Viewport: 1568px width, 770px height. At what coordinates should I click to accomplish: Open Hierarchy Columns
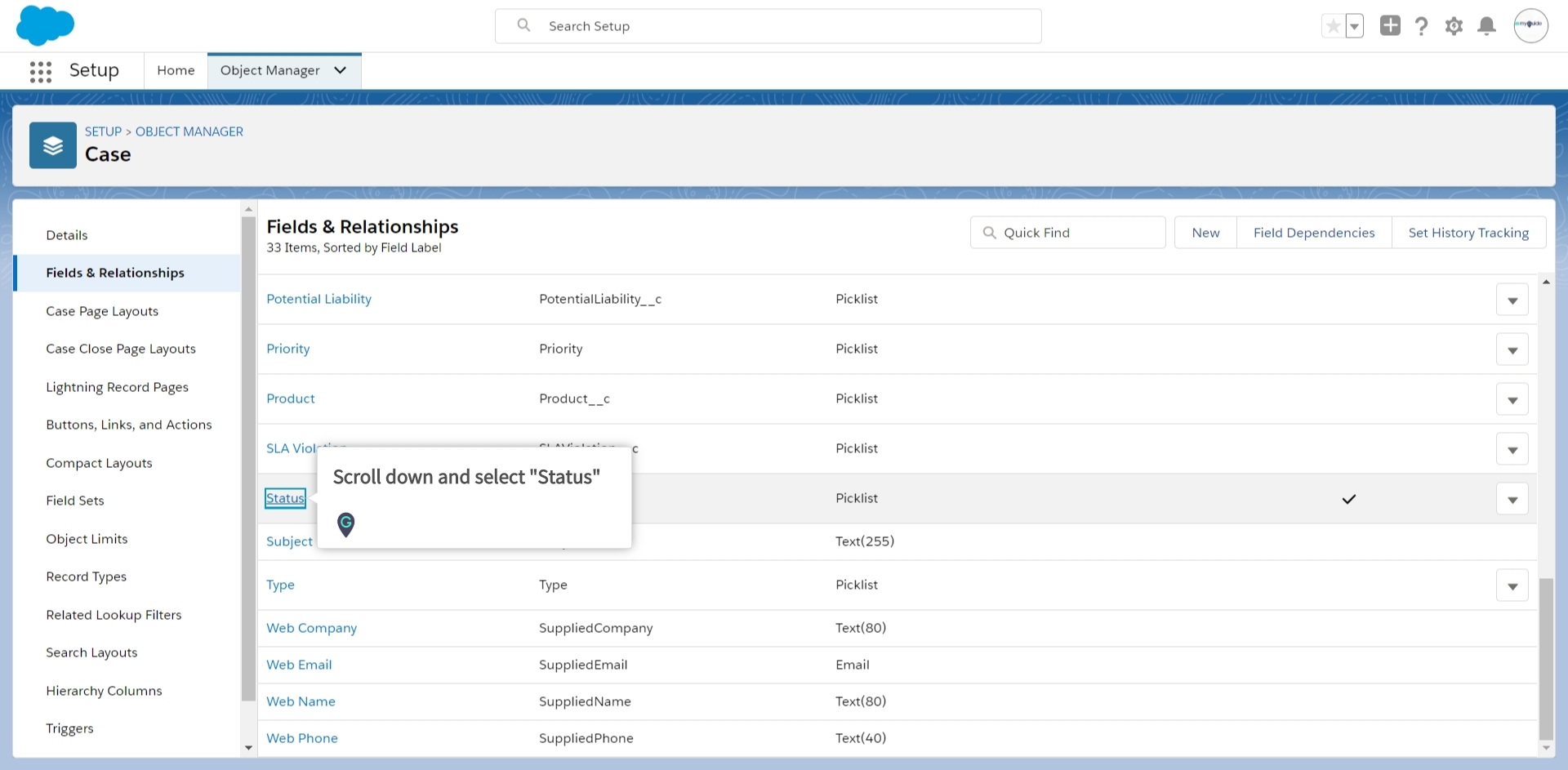(x=104, y=691)
